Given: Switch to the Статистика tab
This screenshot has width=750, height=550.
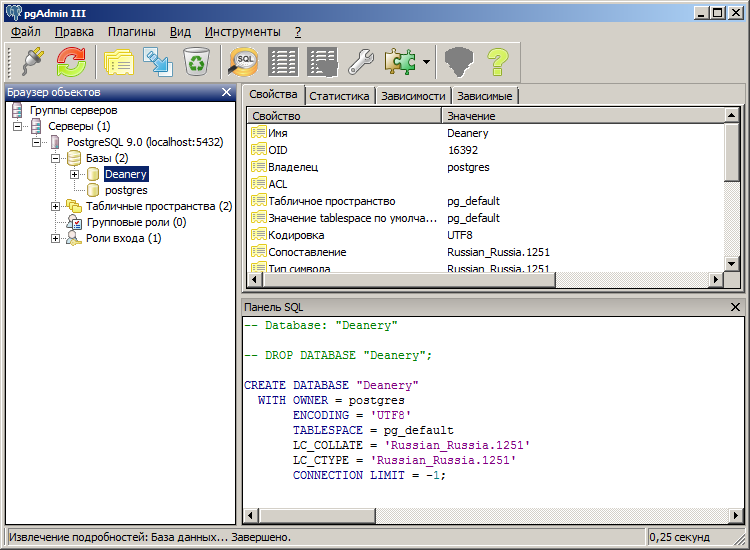Looking at the screenshot, I should [x=339, y=96].
